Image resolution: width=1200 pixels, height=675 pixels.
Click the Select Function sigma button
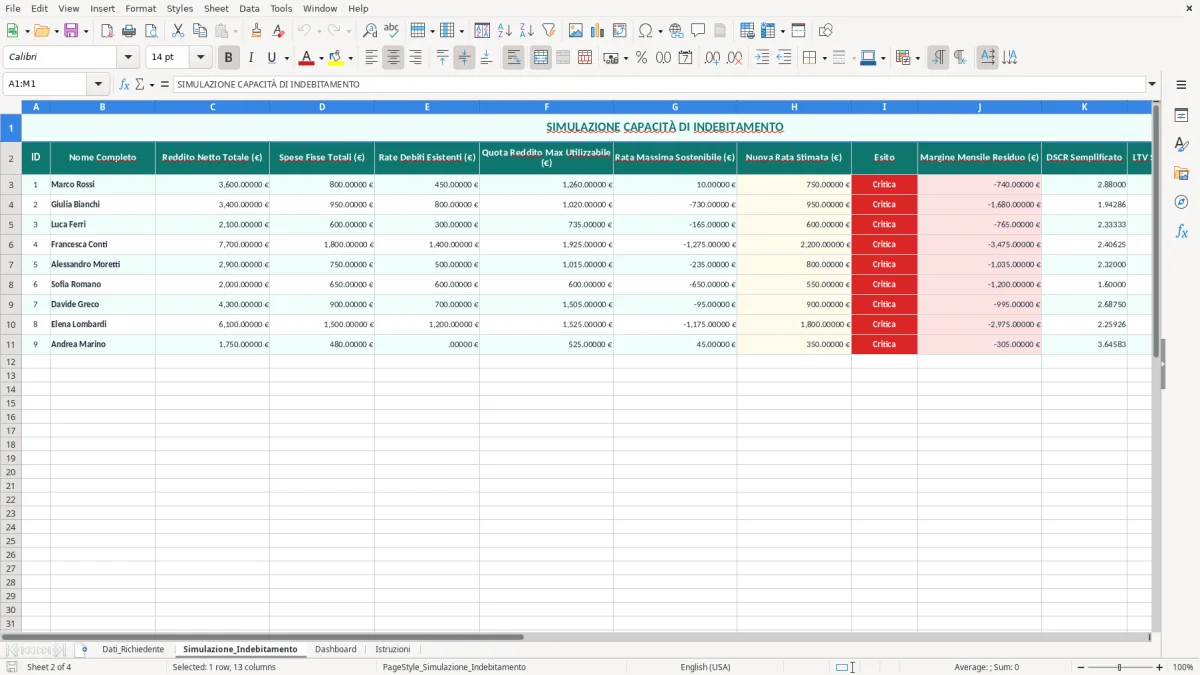pyautogui.click(x=139, y=84)
